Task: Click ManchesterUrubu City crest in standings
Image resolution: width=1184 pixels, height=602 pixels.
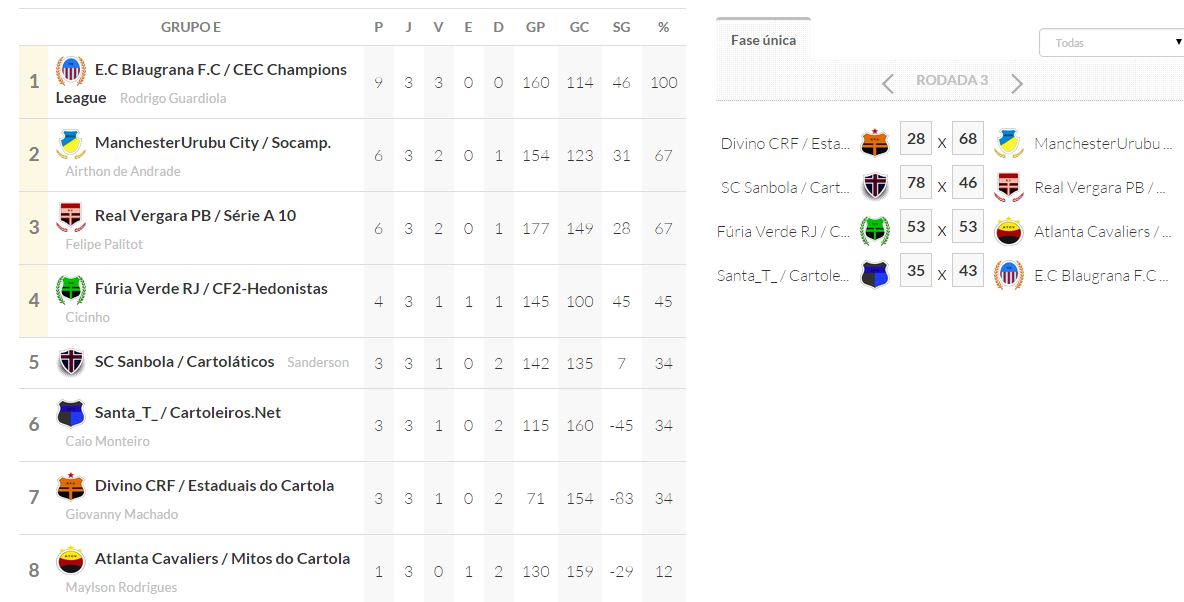Action: [x=71, y=144]
